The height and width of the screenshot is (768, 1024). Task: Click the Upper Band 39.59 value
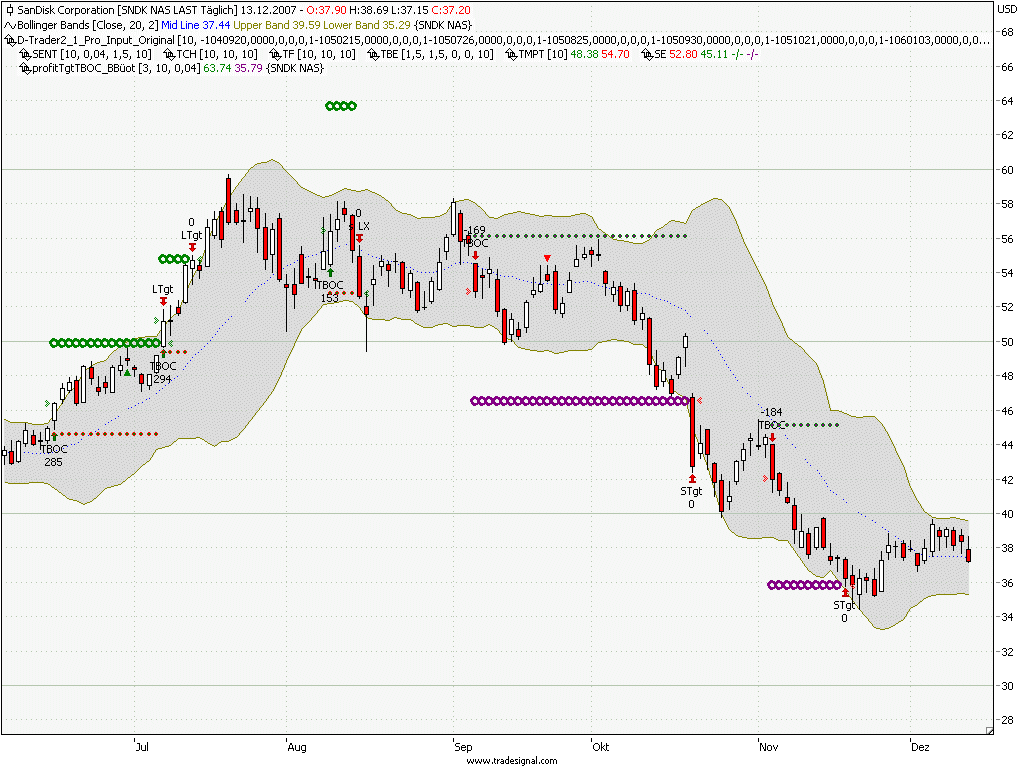(277, 25)
